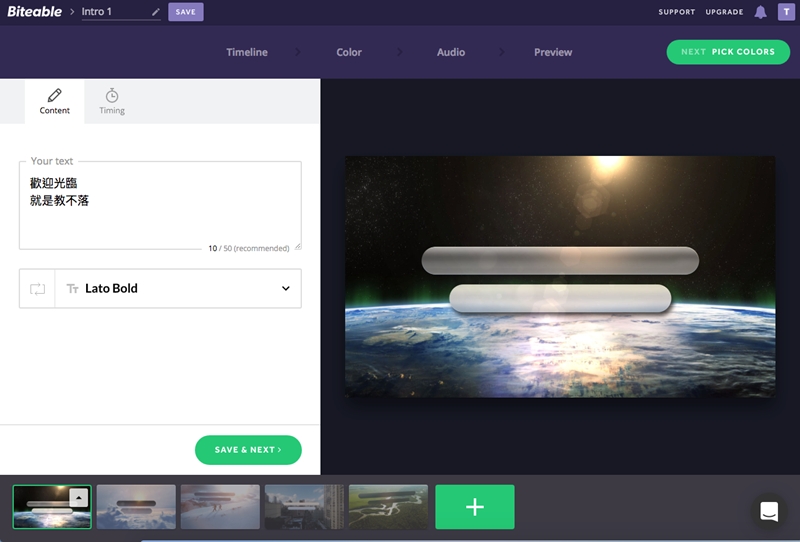Expand first scene thumbnail menu arrow
This screenshot has width=800, height=542.
coord(79,498)
